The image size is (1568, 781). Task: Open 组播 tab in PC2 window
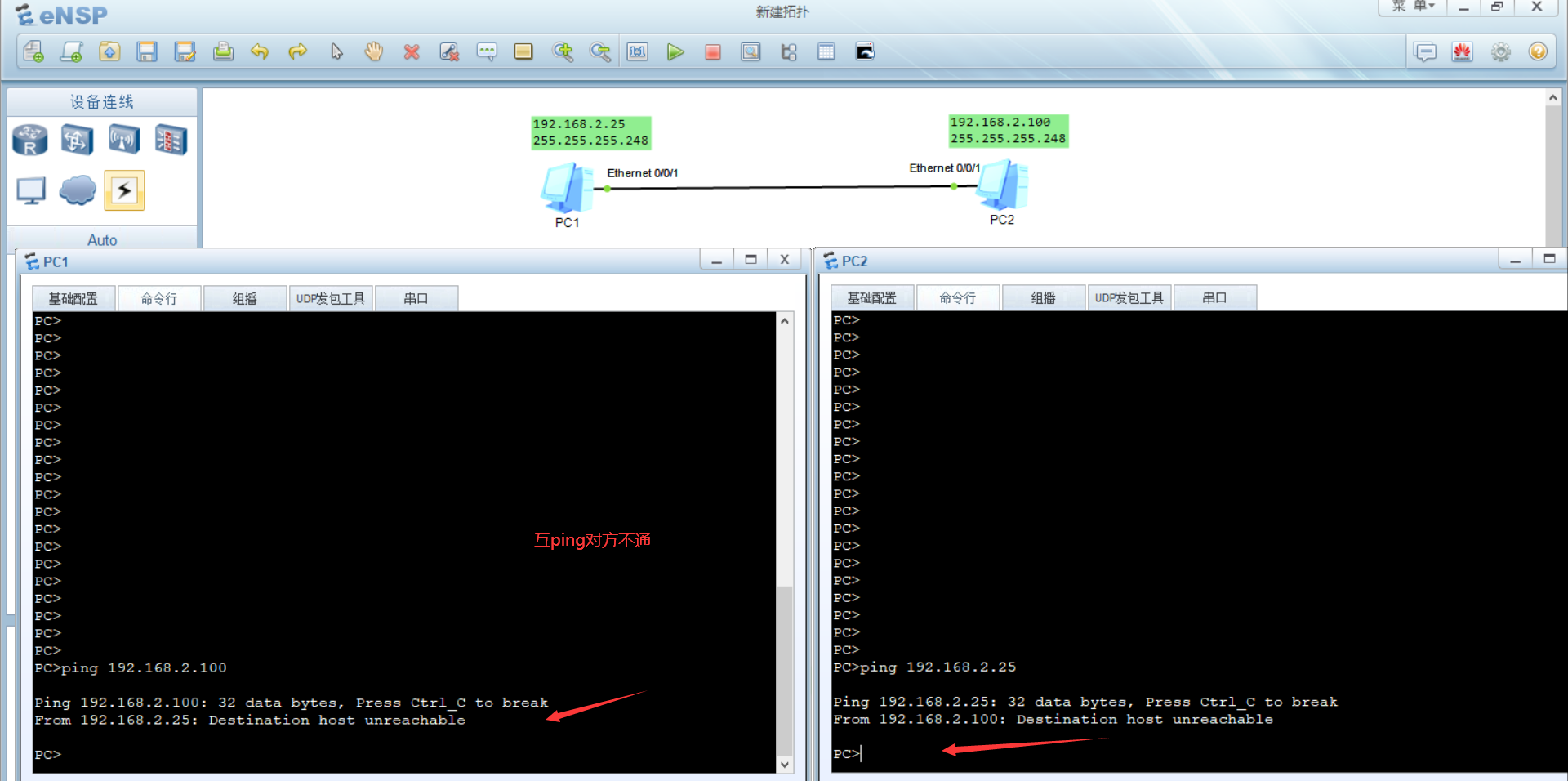pyautogui.click(x=1044, y=298)
